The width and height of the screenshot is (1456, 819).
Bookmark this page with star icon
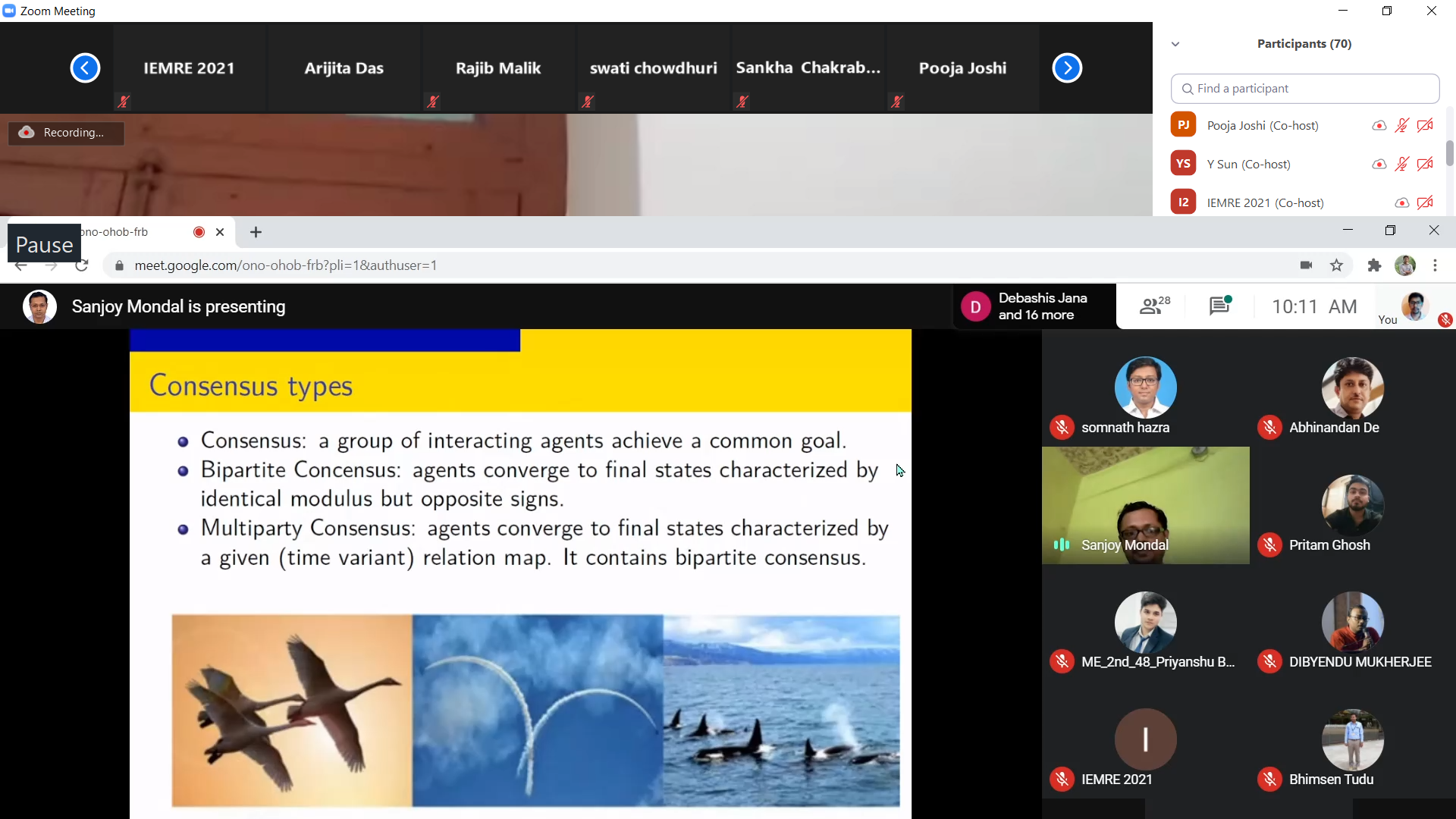[x=1336, y=265]
